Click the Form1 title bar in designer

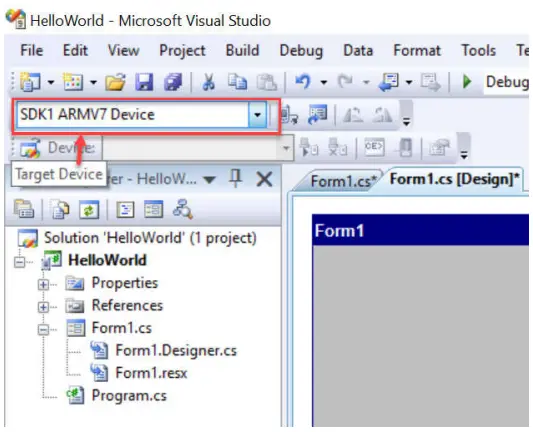coord(420,230)
